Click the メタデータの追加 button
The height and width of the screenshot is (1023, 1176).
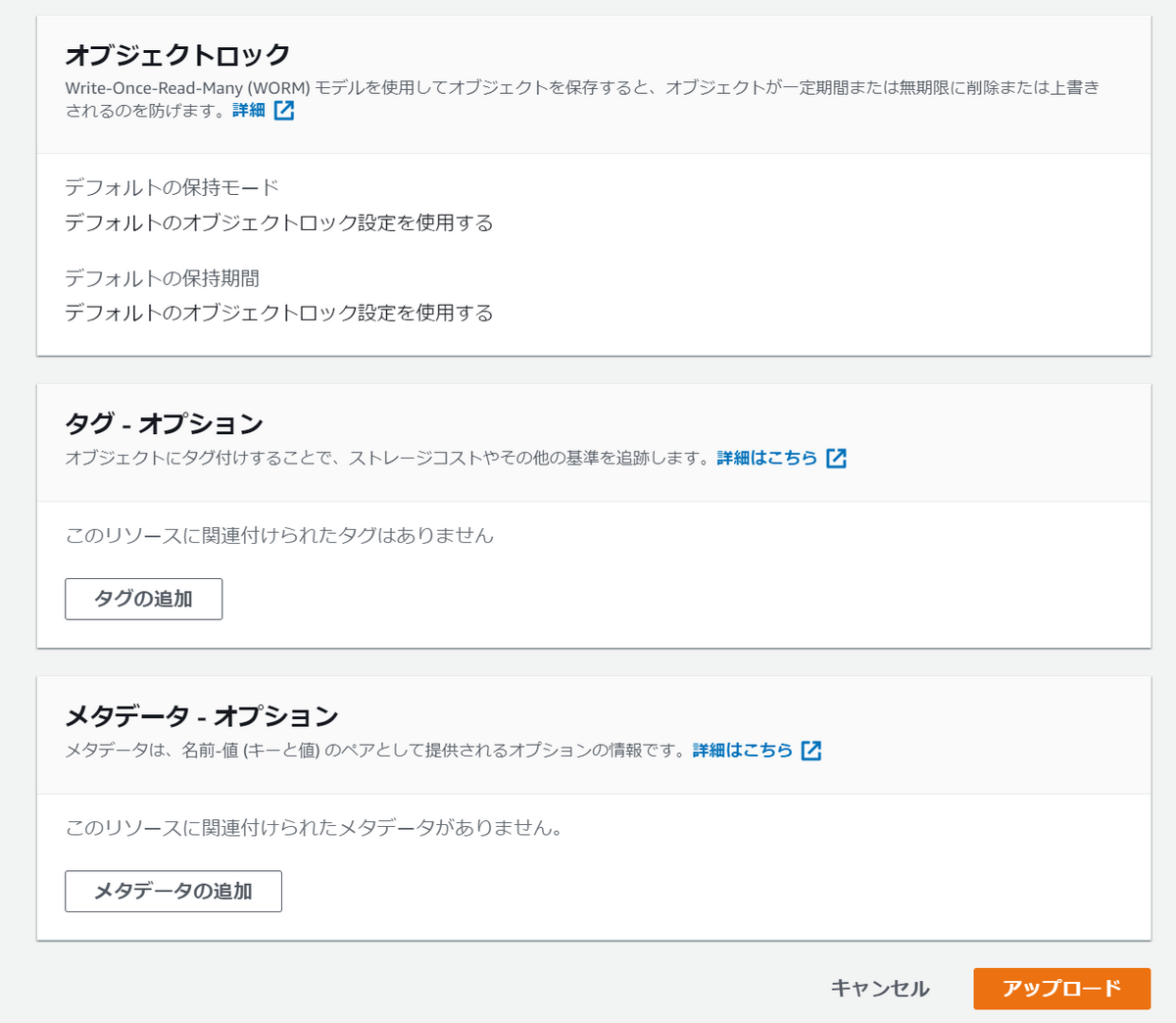point(173,891)
